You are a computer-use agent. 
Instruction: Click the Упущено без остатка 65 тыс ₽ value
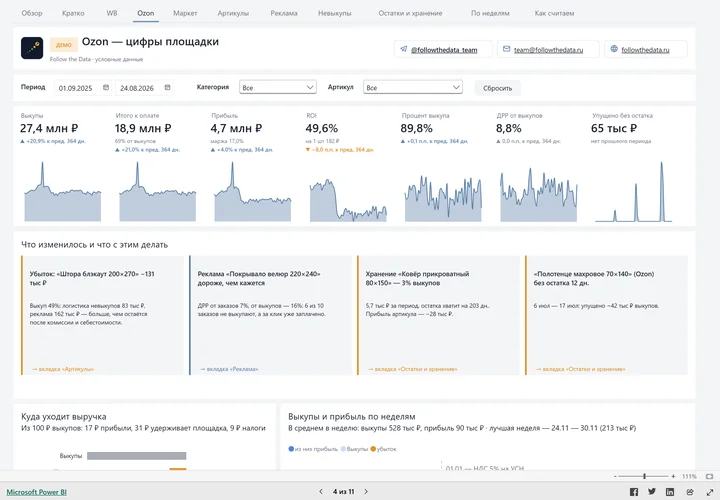point(614,128)
